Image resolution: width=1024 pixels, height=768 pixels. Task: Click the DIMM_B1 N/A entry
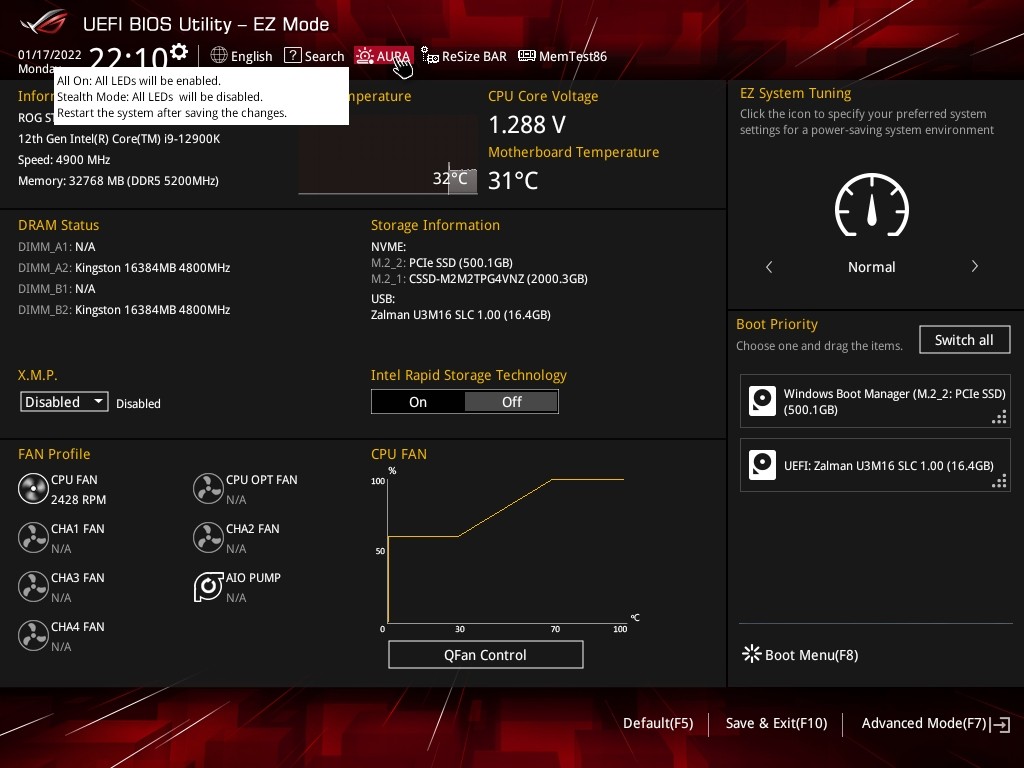coord(57,289)
